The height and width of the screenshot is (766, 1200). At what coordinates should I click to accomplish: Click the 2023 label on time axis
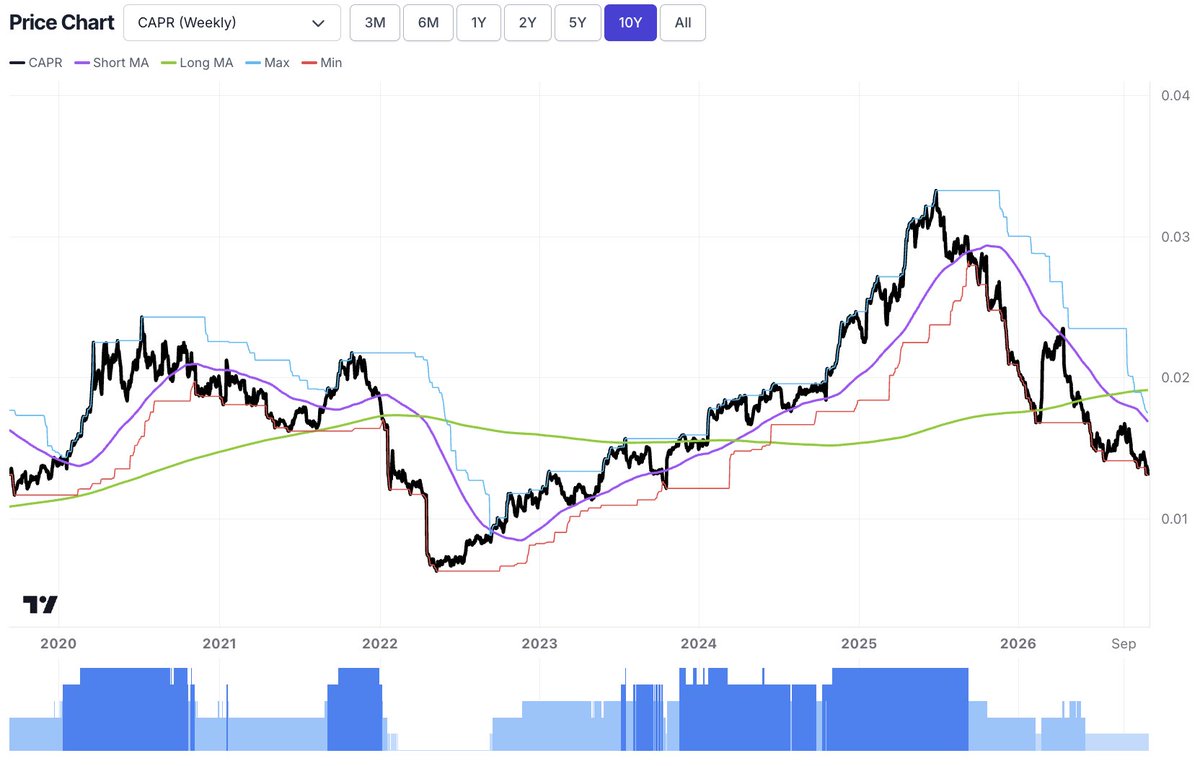pyautogui.click(x=539, y=644)
